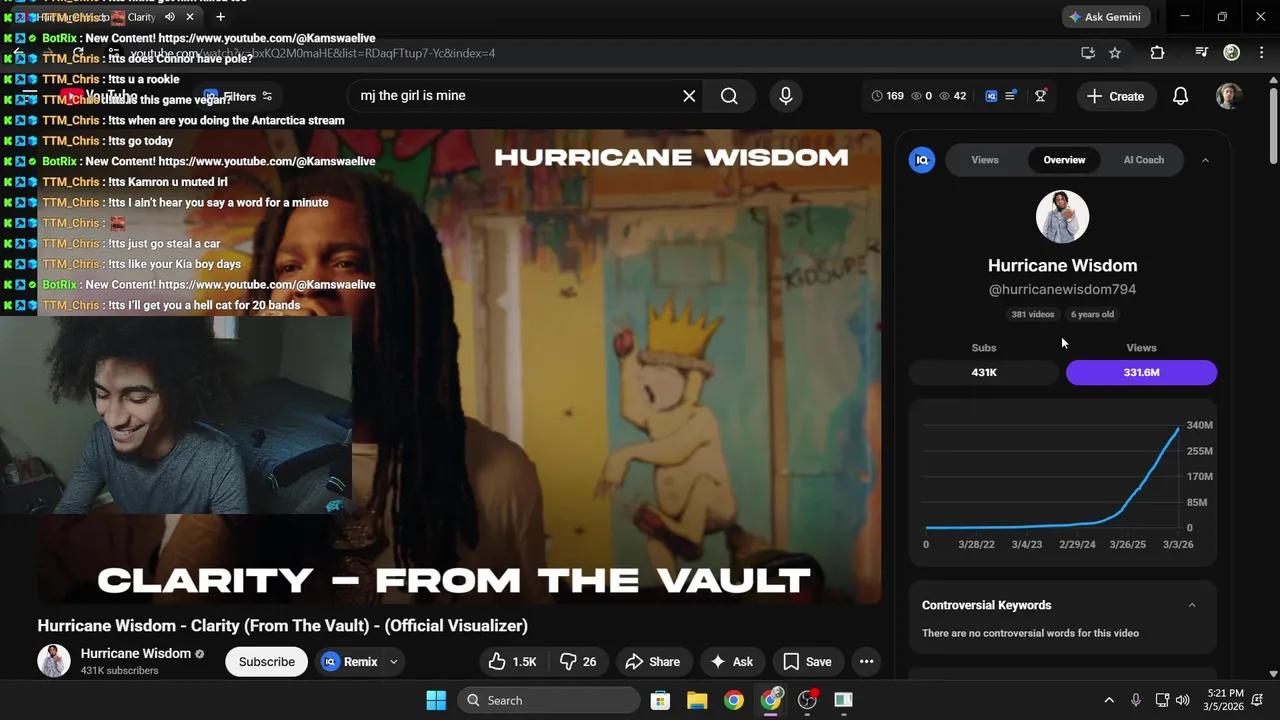Click the Create button
The height and width of the screenshot is (720, 1280).
[1115, 96]
